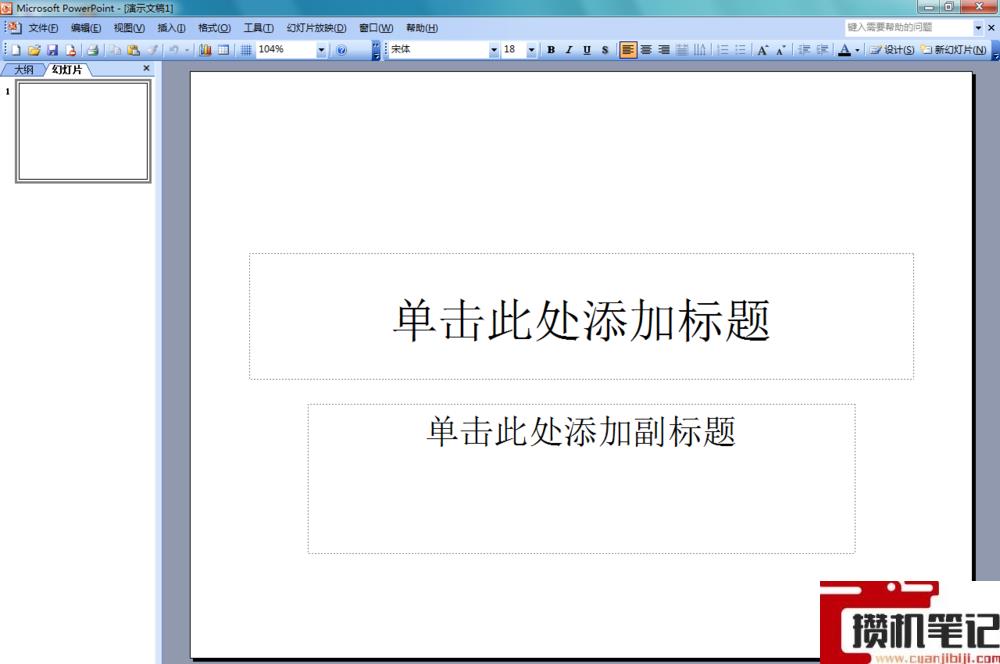Open the 插入(I) menu

click(x=171, y=28)
